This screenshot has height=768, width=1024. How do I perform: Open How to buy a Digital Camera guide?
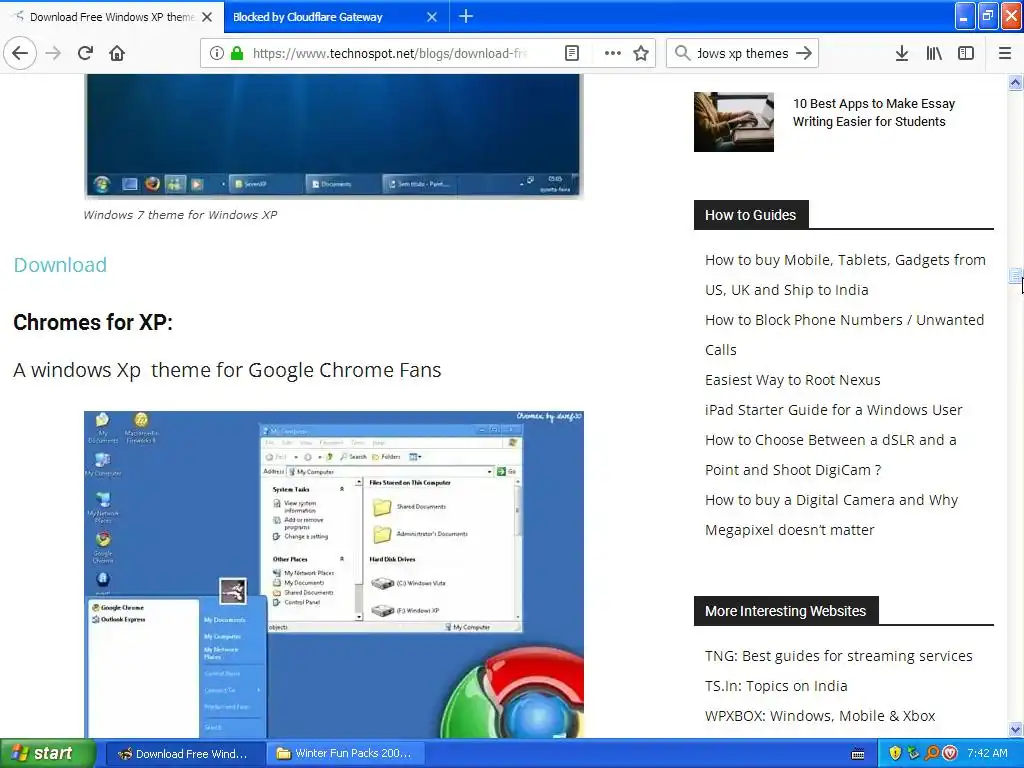tap(831, 515)
